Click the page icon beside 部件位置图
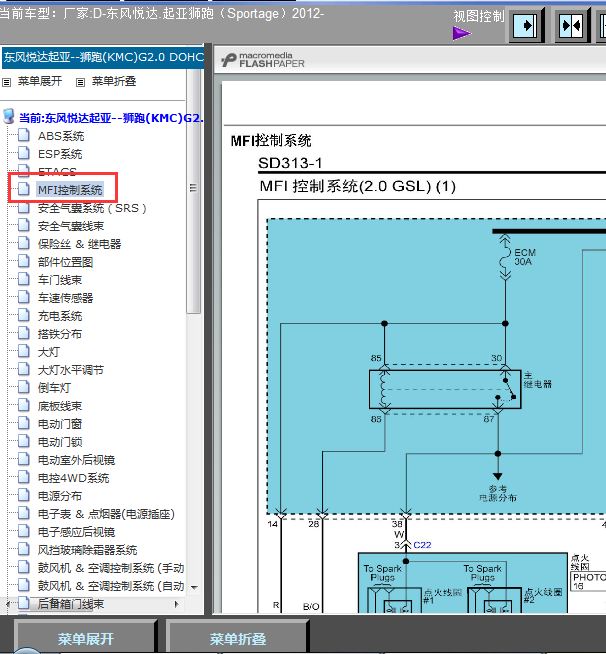Screen dimensions: 606x654 point(24,261)
